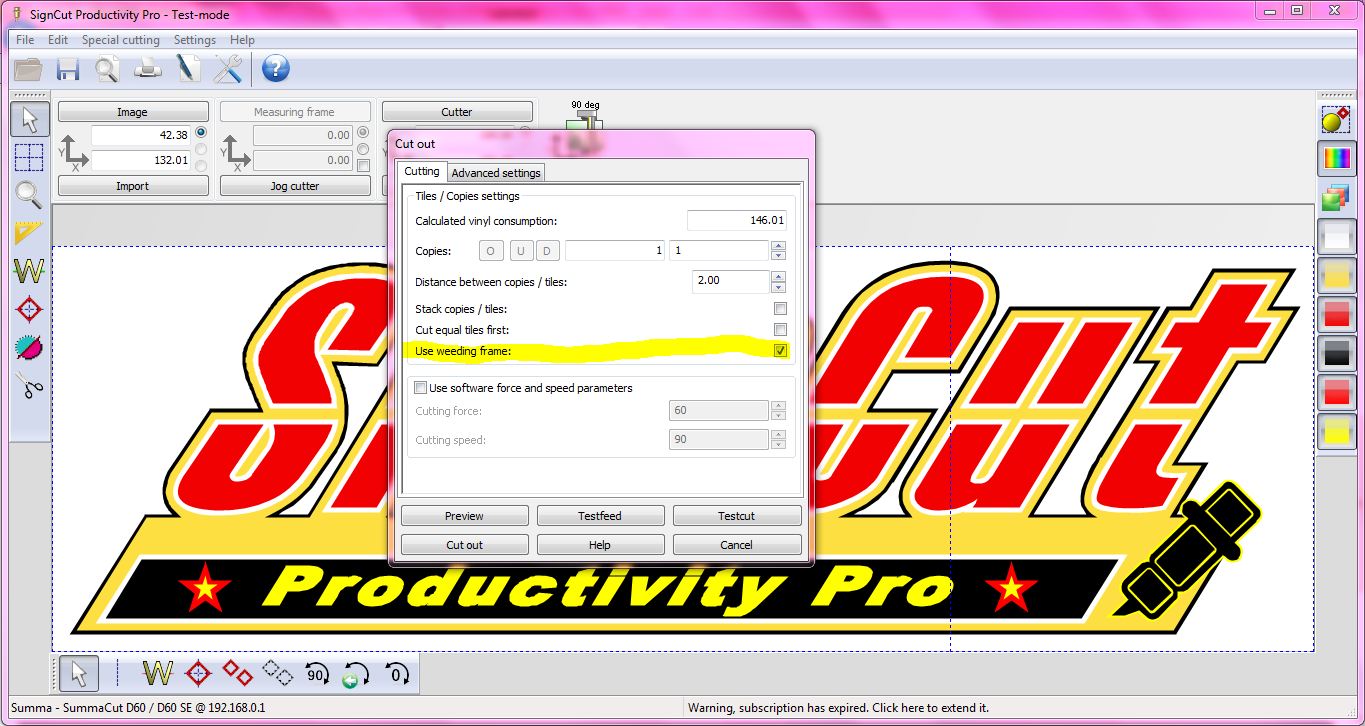Click the stacked color layers icon
1365x726 pixels.
[1336, 197]
